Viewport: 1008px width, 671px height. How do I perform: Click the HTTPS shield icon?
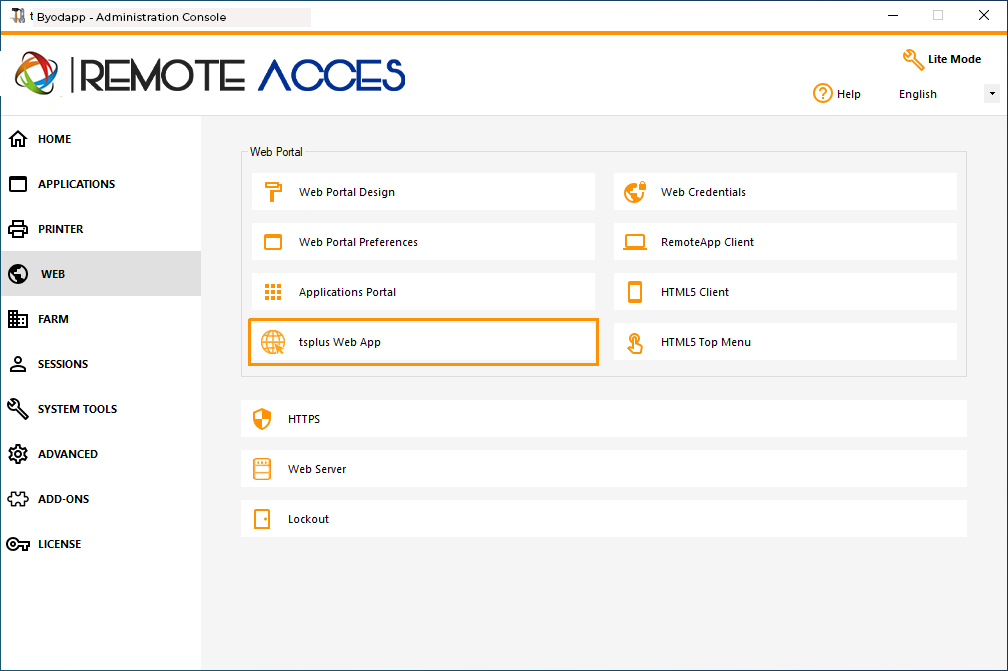pyautogui.click(x=262, y=419)
